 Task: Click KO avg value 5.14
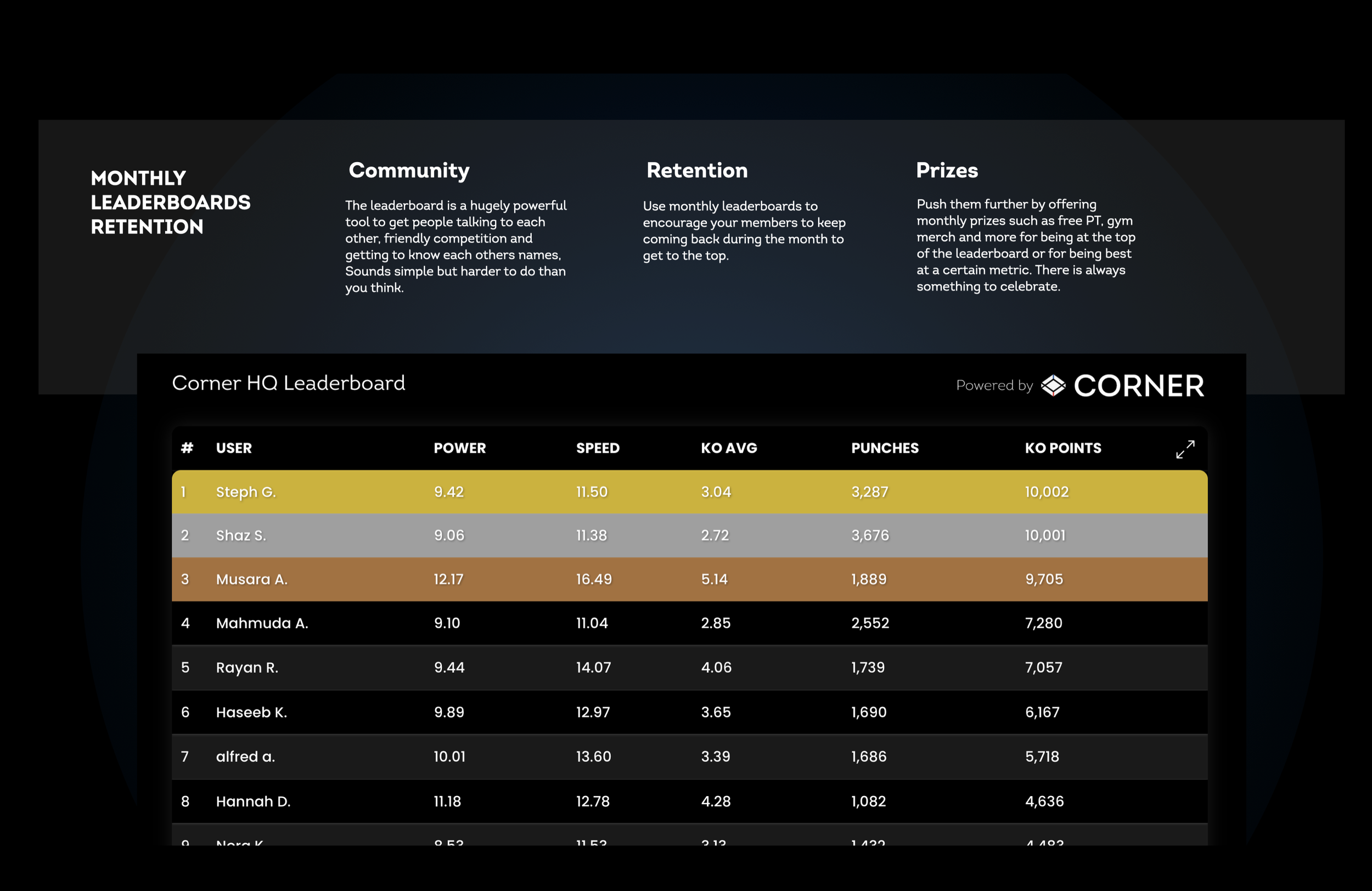(715, 579)
